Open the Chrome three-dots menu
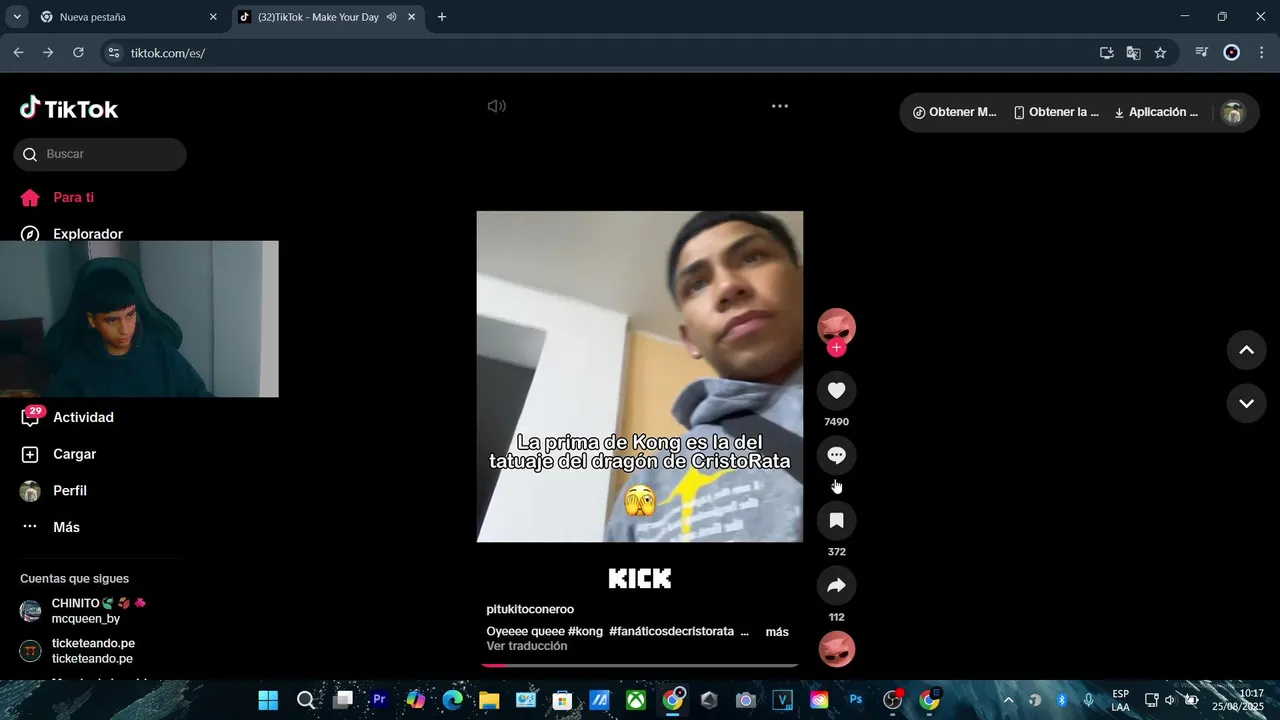Viewport: 1280px width, 720px height. (1262, 53)
